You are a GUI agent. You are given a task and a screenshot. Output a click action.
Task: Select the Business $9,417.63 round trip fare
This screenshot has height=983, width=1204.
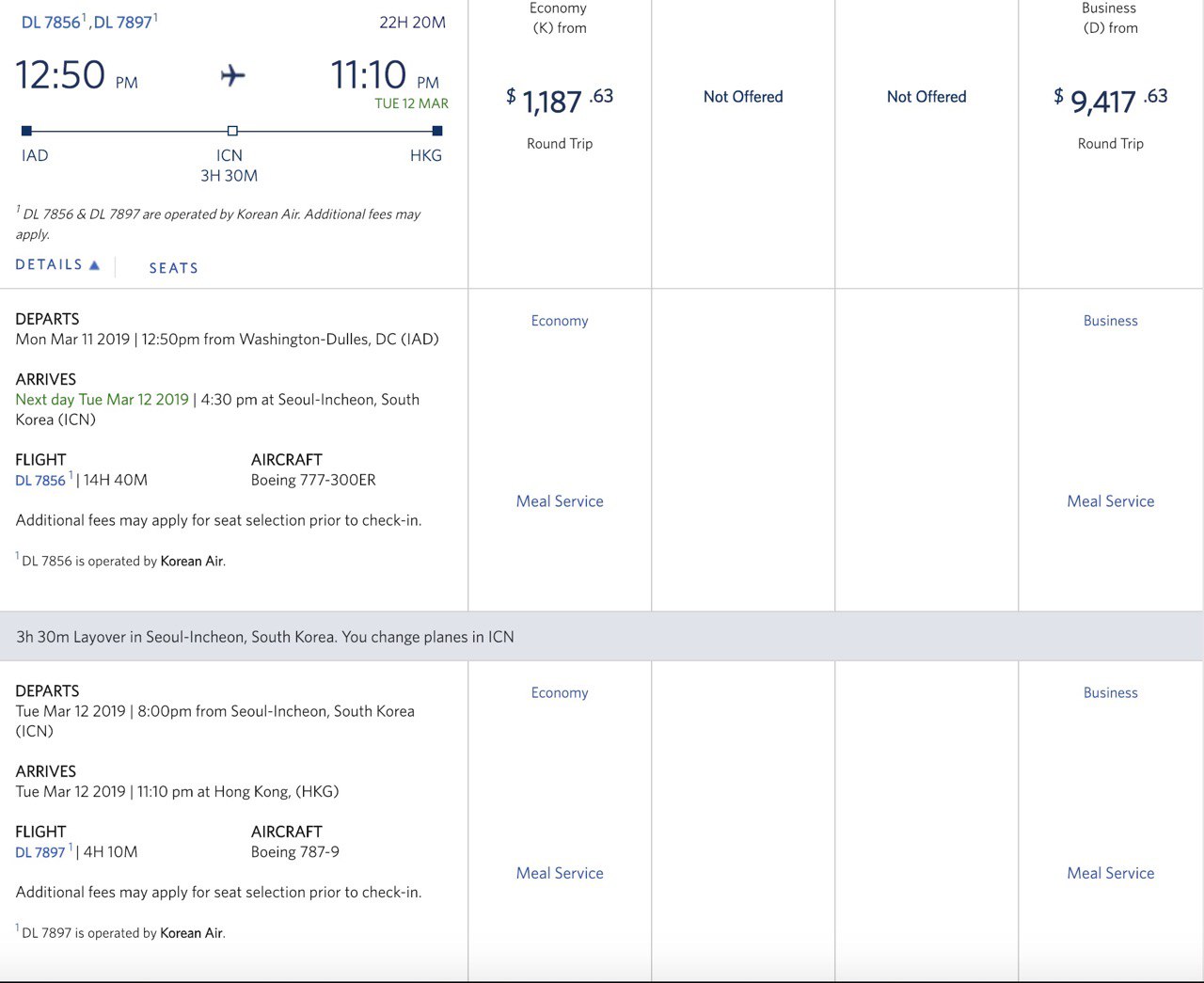[x=1110, y=99]
